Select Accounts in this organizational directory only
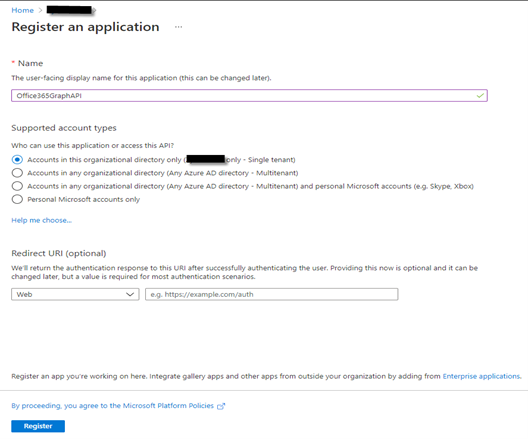The width and height of the screenshot is (528, 439). [x=17, y=160]
